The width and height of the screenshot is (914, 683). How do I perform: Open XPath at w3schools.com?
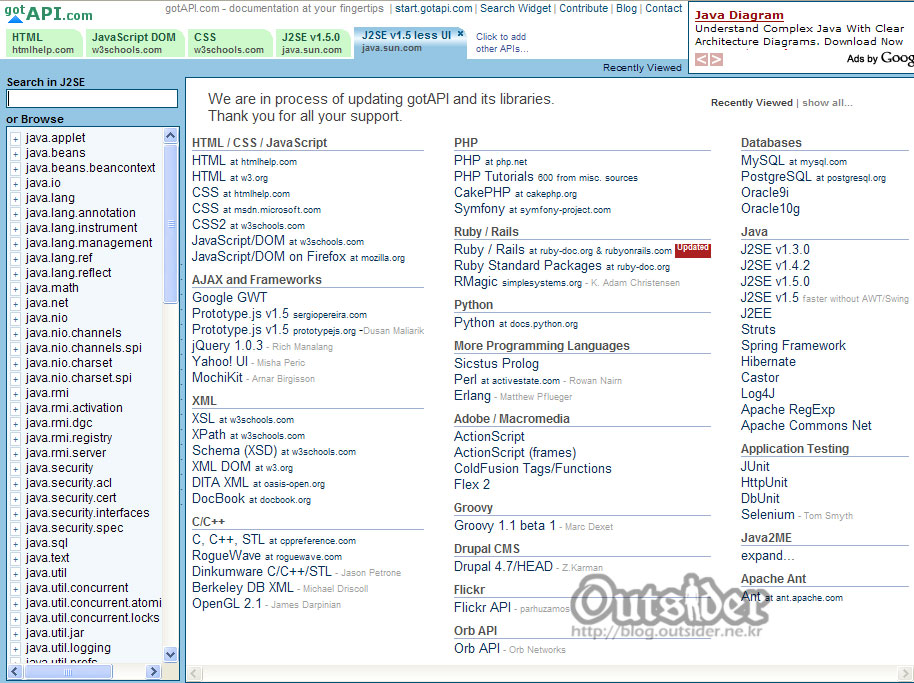[248, 434]
